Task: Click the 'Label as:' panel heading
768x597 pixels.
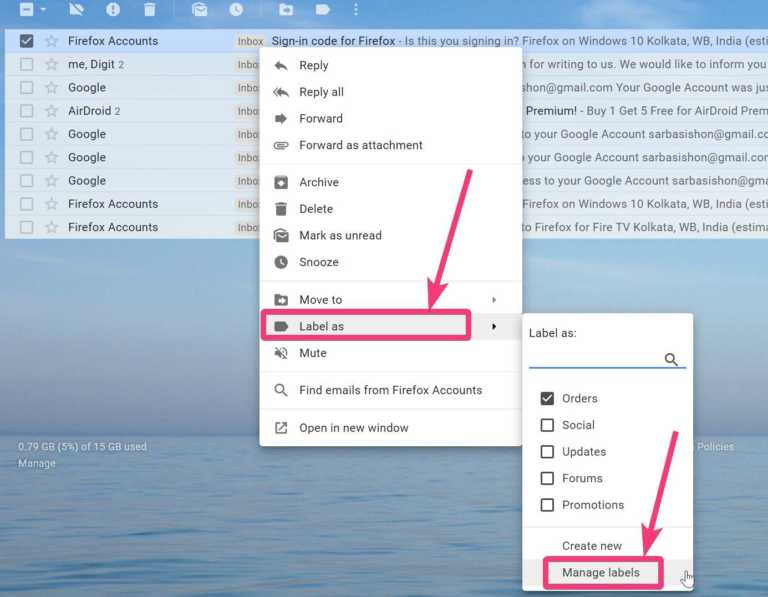Action: click(552, 333)
